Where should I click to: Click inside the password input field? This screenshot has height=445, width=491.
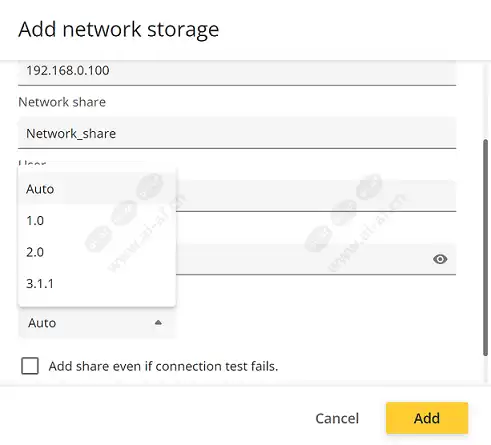302,259
